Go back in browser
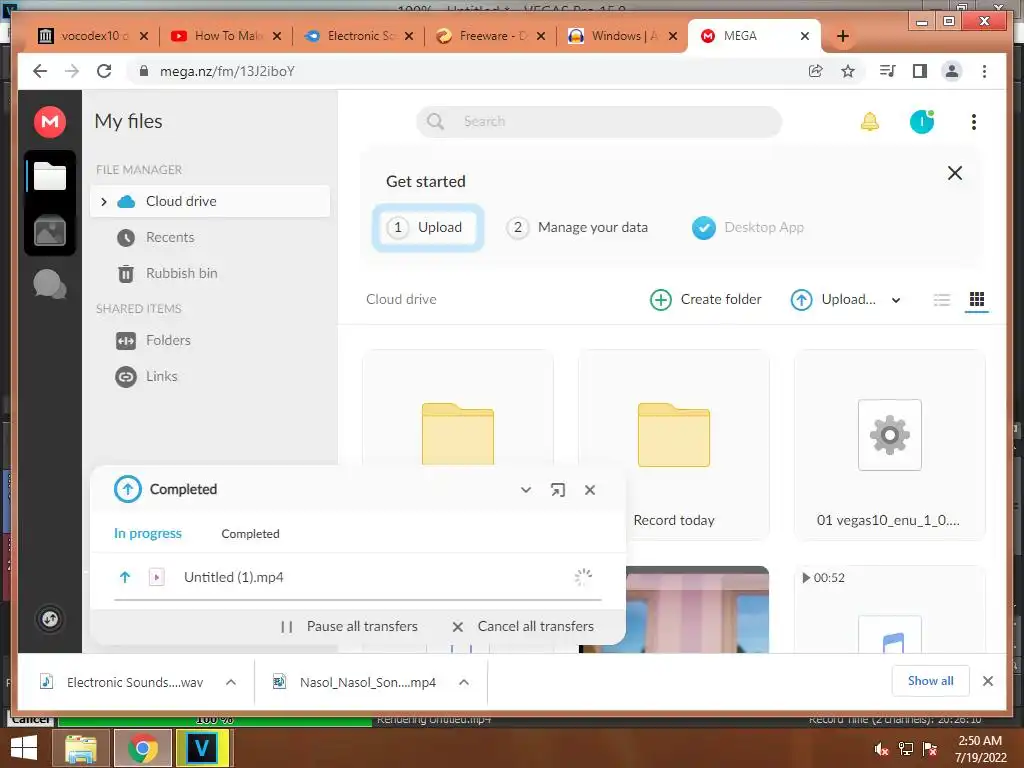 point(40,71)
